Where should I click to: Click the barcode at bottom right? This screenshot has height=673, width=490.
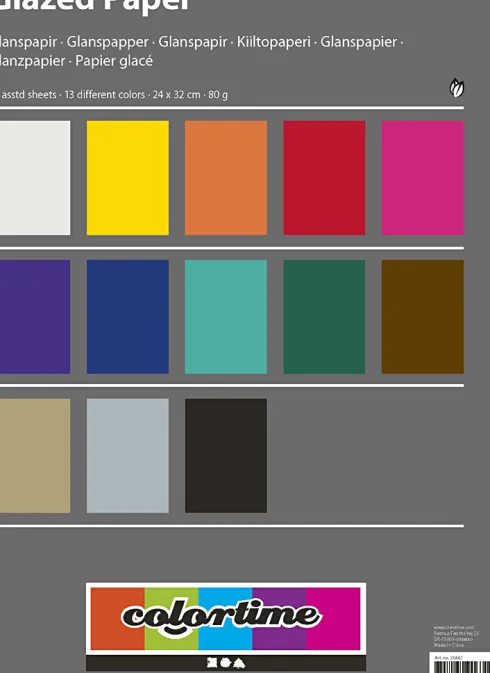point(461,667)
